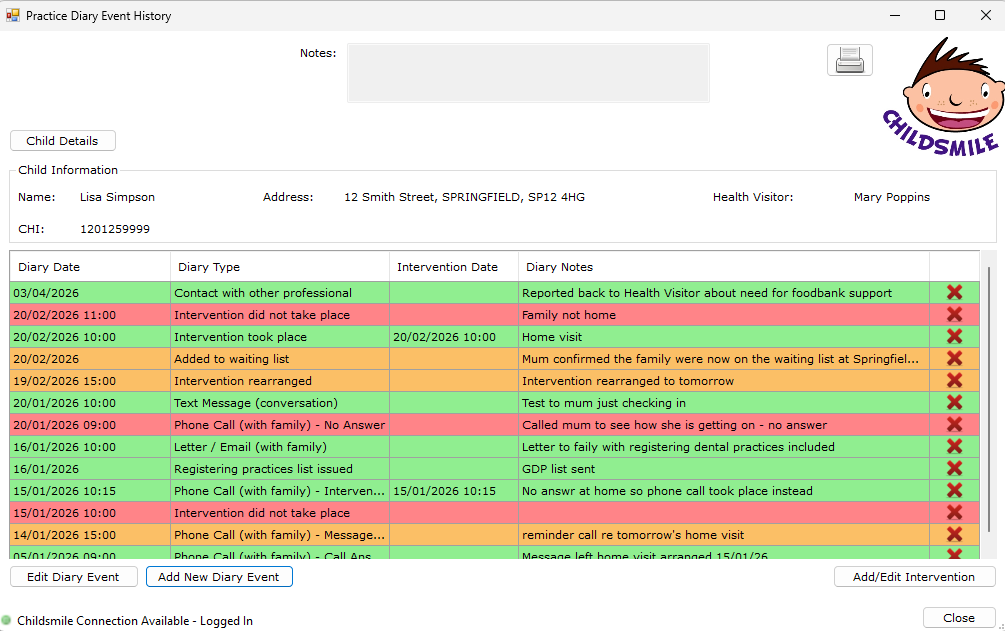Click Add New Diary Event
This screenshot has height=631, width=1005.
pos(219,577)
